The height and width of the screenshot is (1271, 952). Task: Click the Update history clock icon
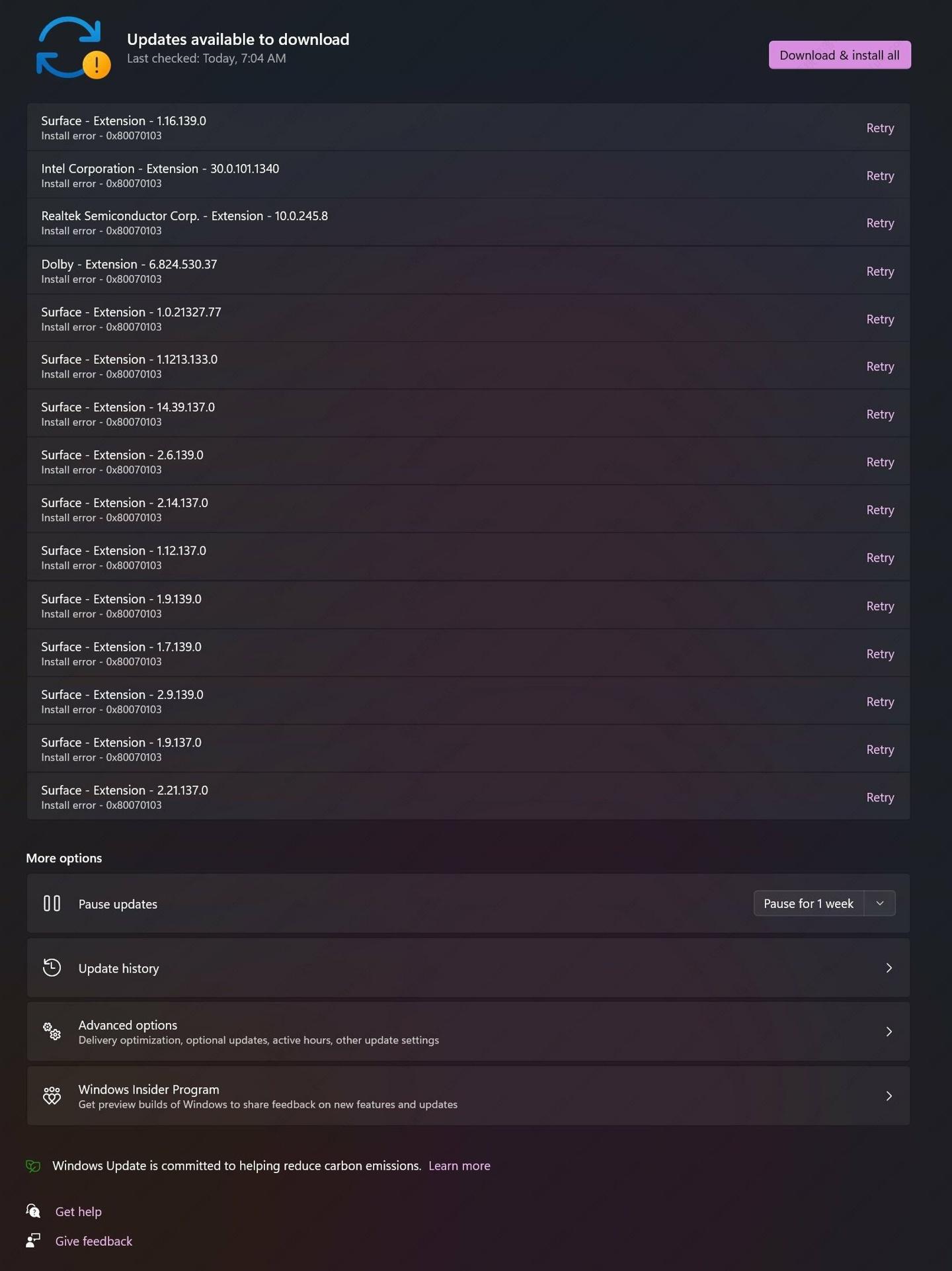[x=52, y=967]
